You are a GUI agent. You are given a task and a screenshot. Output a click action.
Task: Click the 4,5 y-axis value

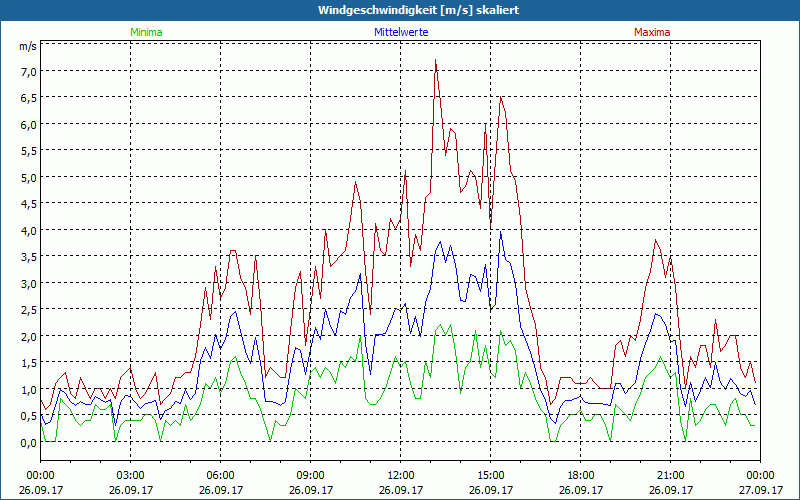[x=29, y=204]
